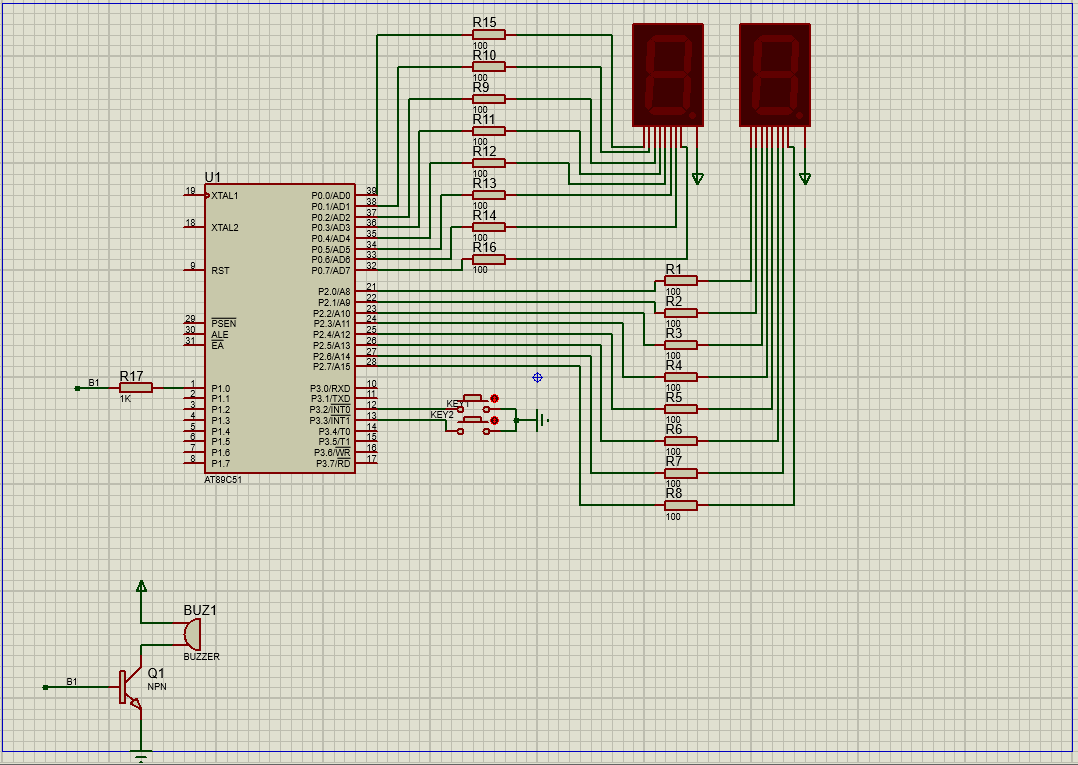Click the P3.7/RD pin label
This screenshot has height=765, width=1078.
pyautogui.click(x=333, y=464)
